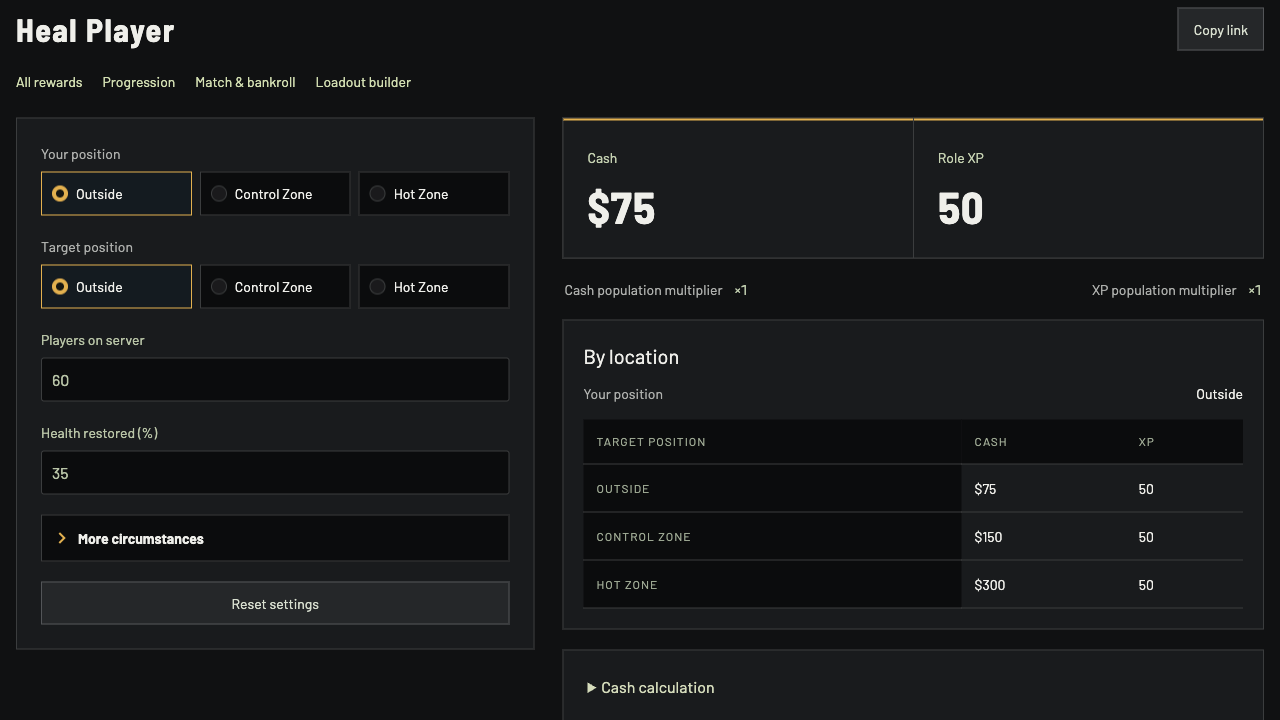This screenshot has width=1280, height=720.
Task: Navigate to Loadout builder
Action: click(363, 82)
